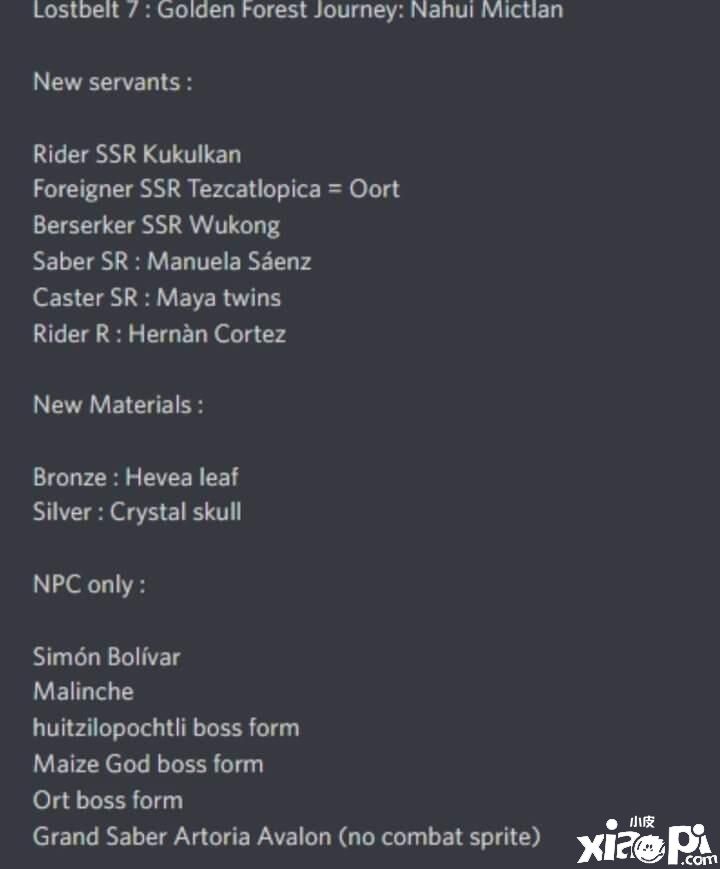Click the Rider SSR Kukulkan line
The height and width of the screenshot is (869, 720).
(137, 154)
